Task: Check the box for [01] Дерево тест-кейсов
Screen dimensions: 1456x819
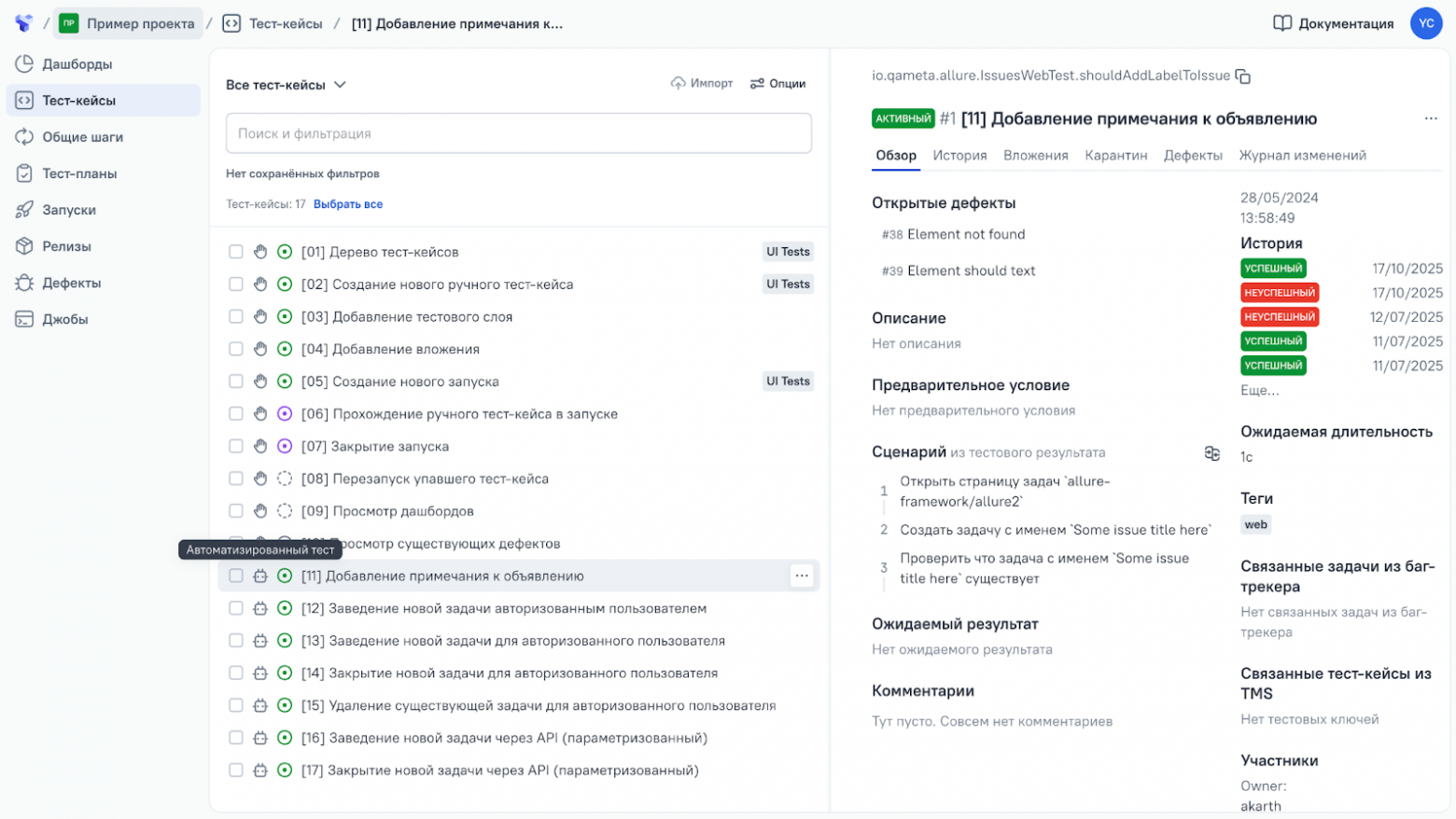Action: pyautogui.click(x=236, y=252)
